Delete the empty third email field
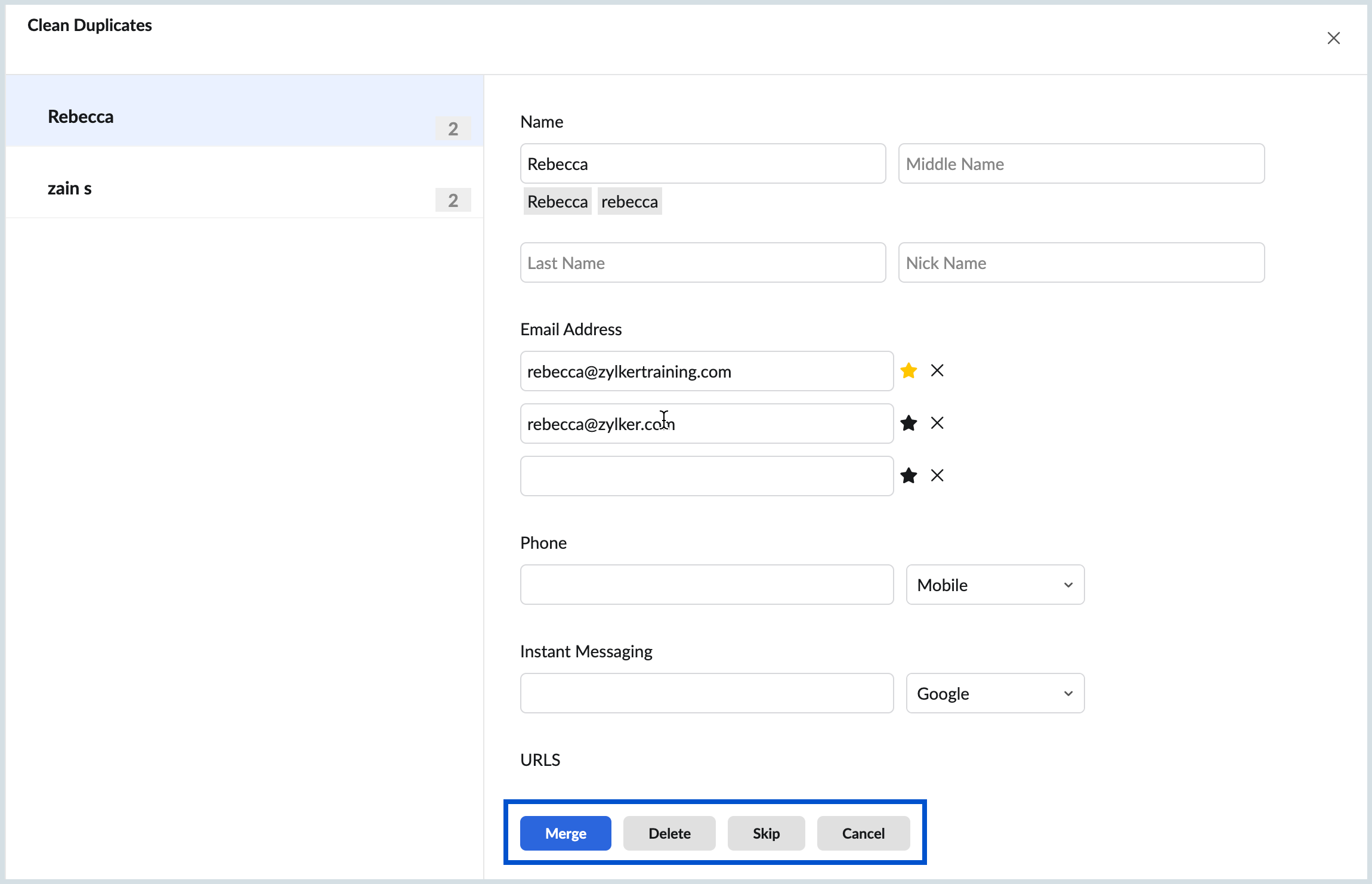 (937, 475)
